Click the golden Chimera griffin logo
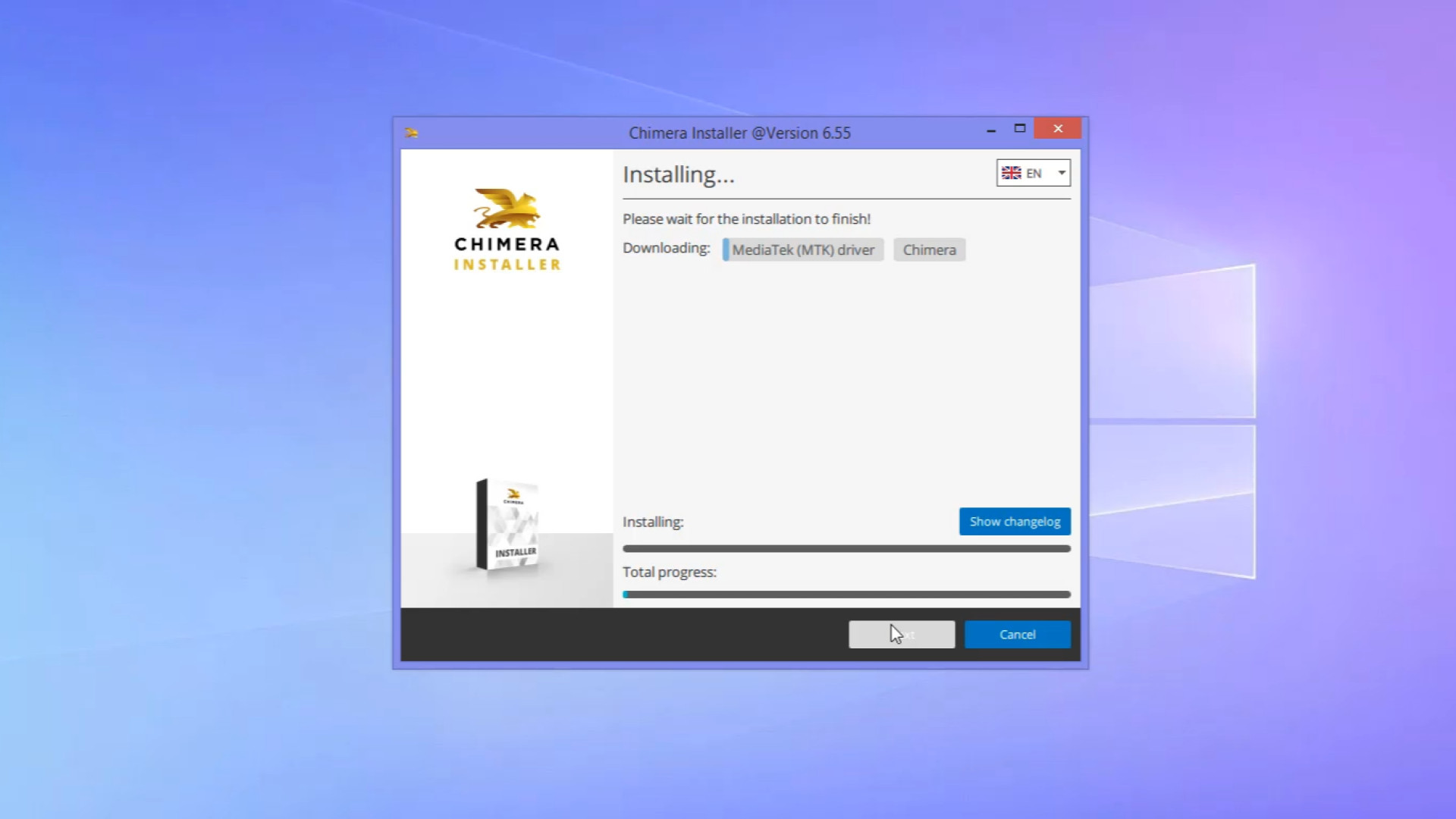Viewport: 1456px width, 819px height. pyautogui.click(x=507, y=209)
